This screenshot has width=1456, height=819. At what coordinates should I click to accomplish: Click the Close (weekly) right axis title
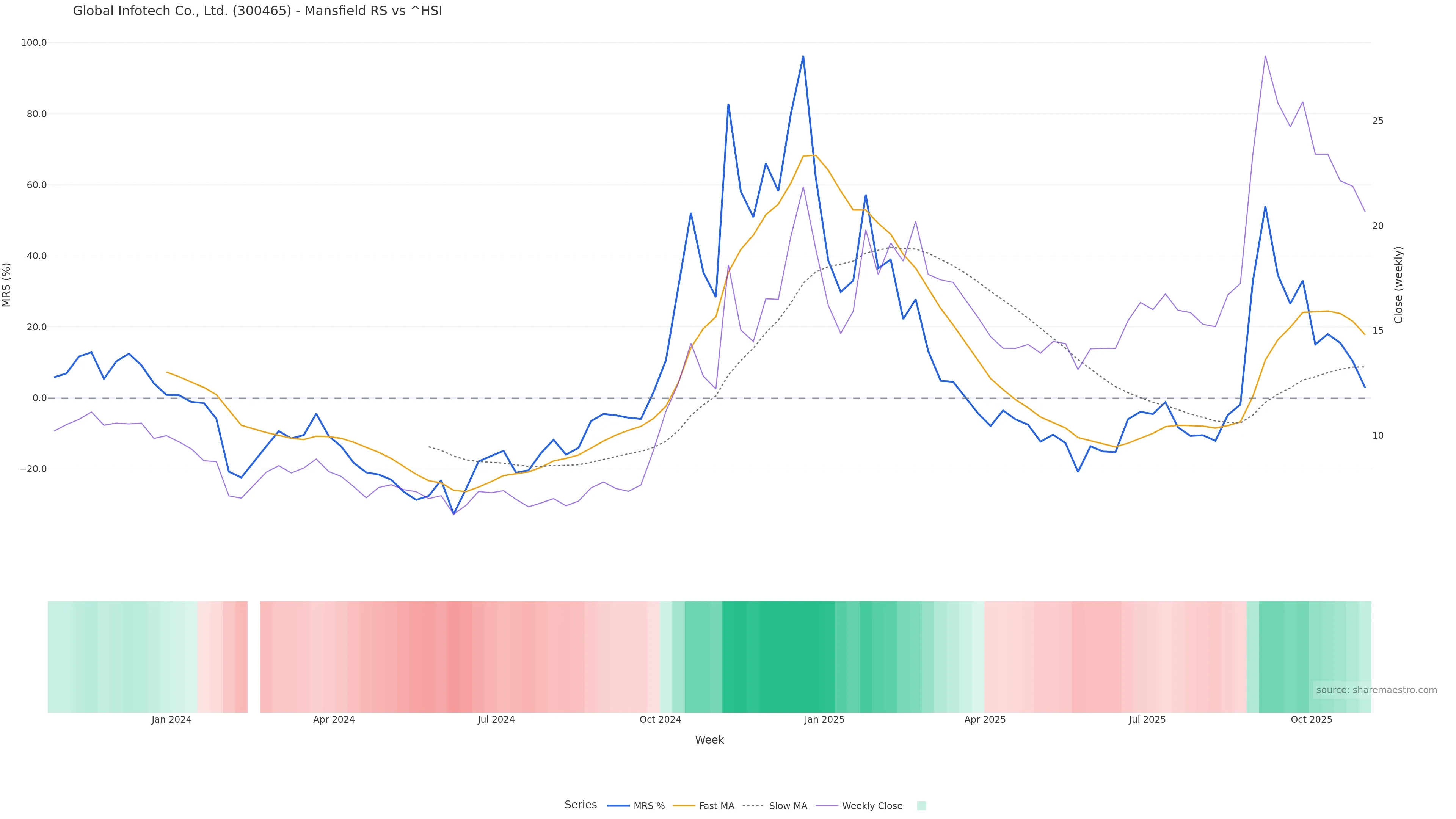point(1398,285)
